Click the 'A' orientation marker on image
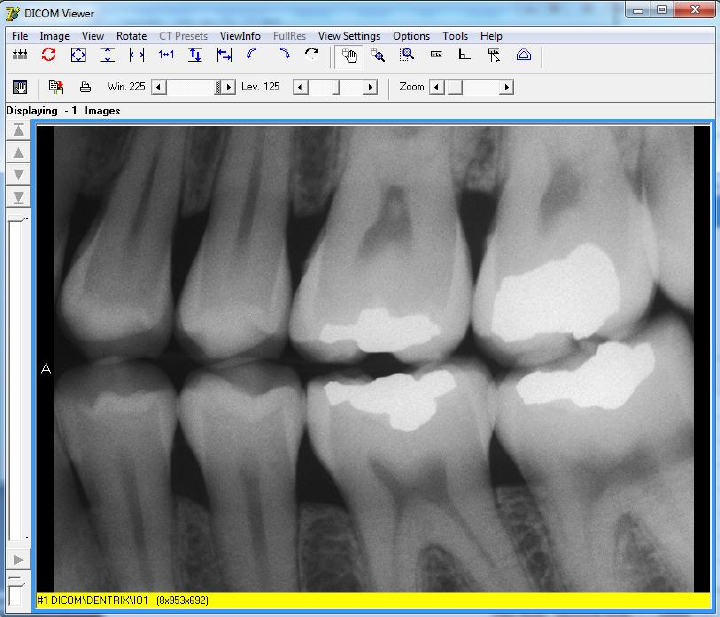720x617 pixels. tap(46, 369)
